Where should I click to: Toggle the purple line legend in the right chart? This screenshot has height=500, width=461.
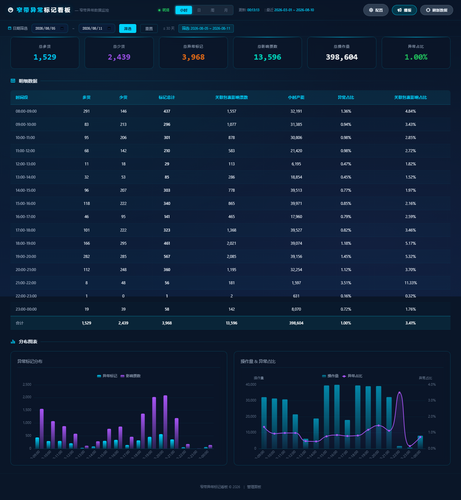click(352, 376)
